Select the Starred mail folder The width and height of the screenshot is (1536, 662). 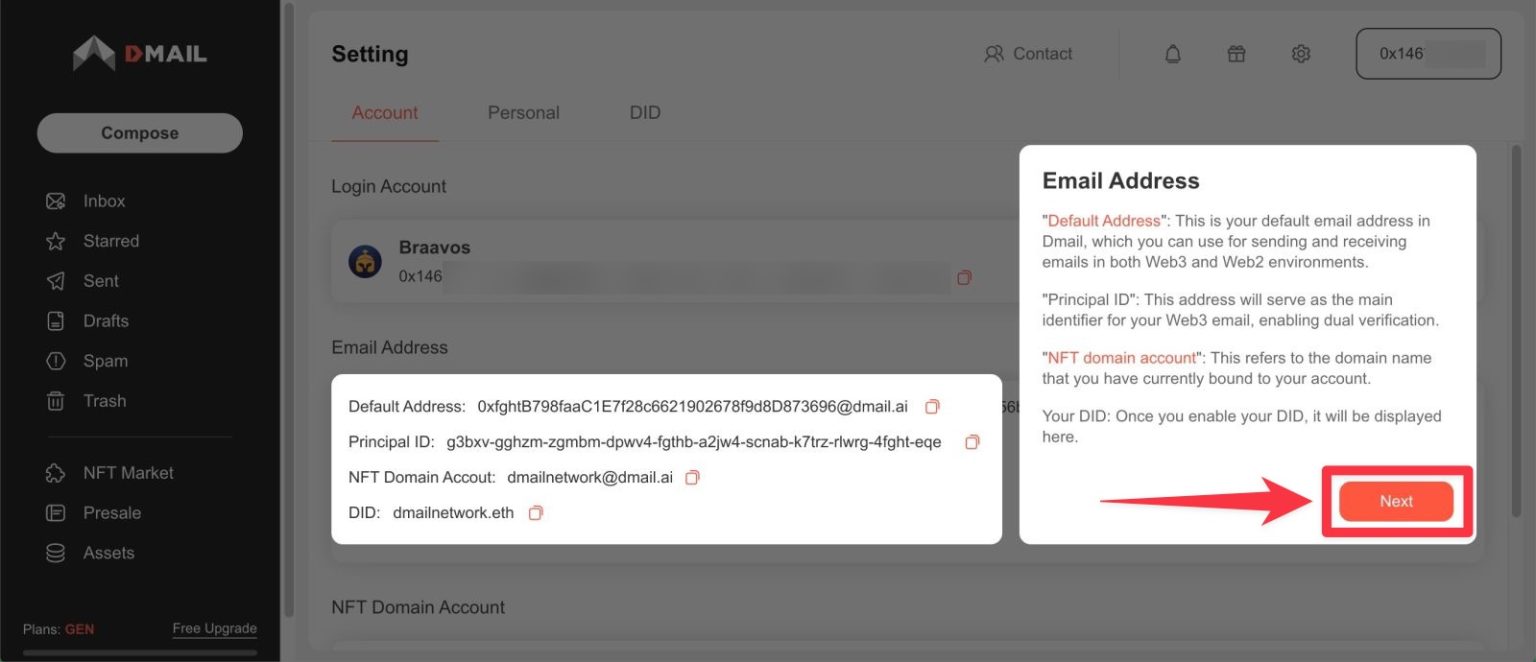[111, 240]
